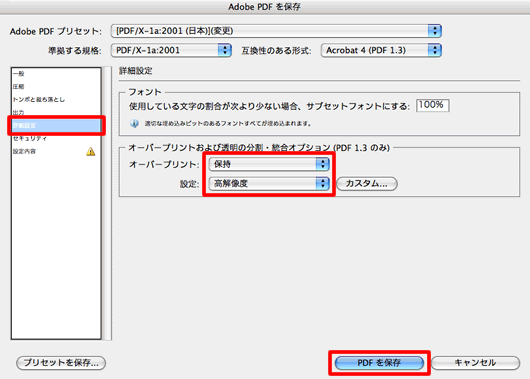530x379 pixels.
Task: Click the 詳細設定 heading text
Action: [x=136, y=71]
